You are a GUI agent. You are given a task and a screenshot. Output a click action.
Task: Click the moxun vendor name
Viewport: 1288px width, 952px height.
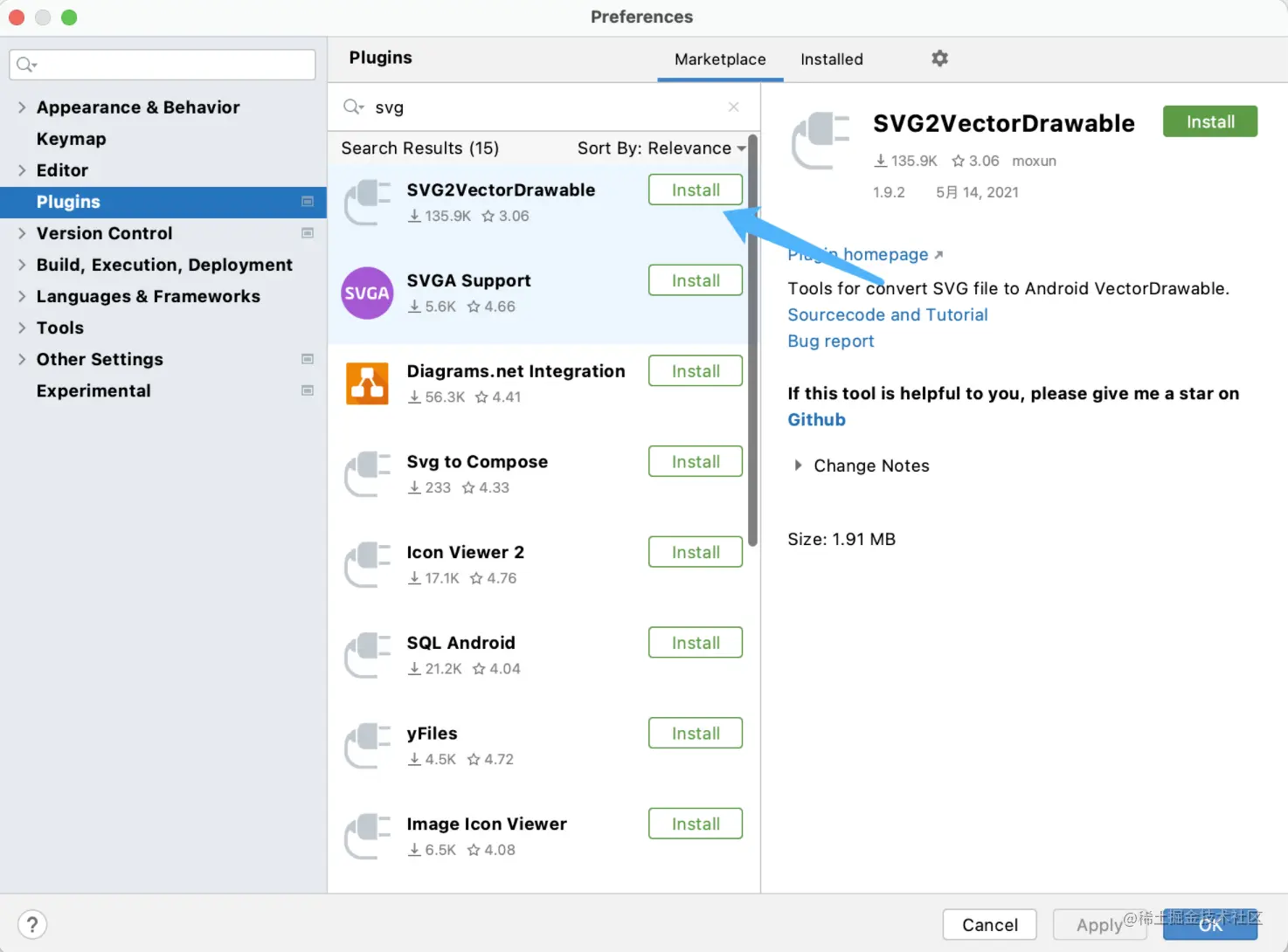click(x=1035, y=161)
